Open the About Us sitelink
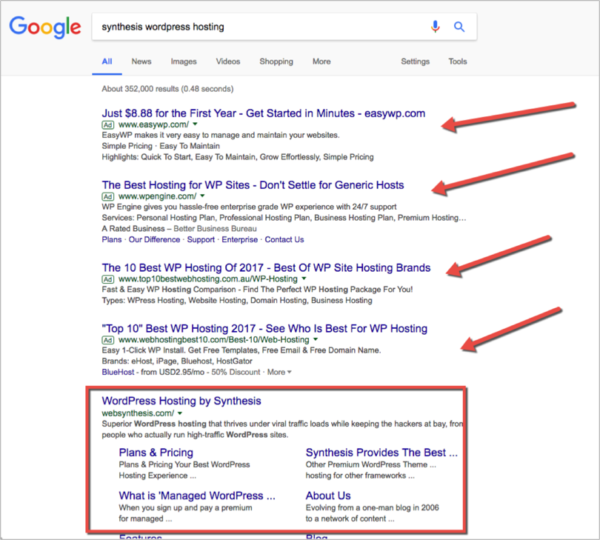This screenshot has width=600, height=540. point(328,496)
